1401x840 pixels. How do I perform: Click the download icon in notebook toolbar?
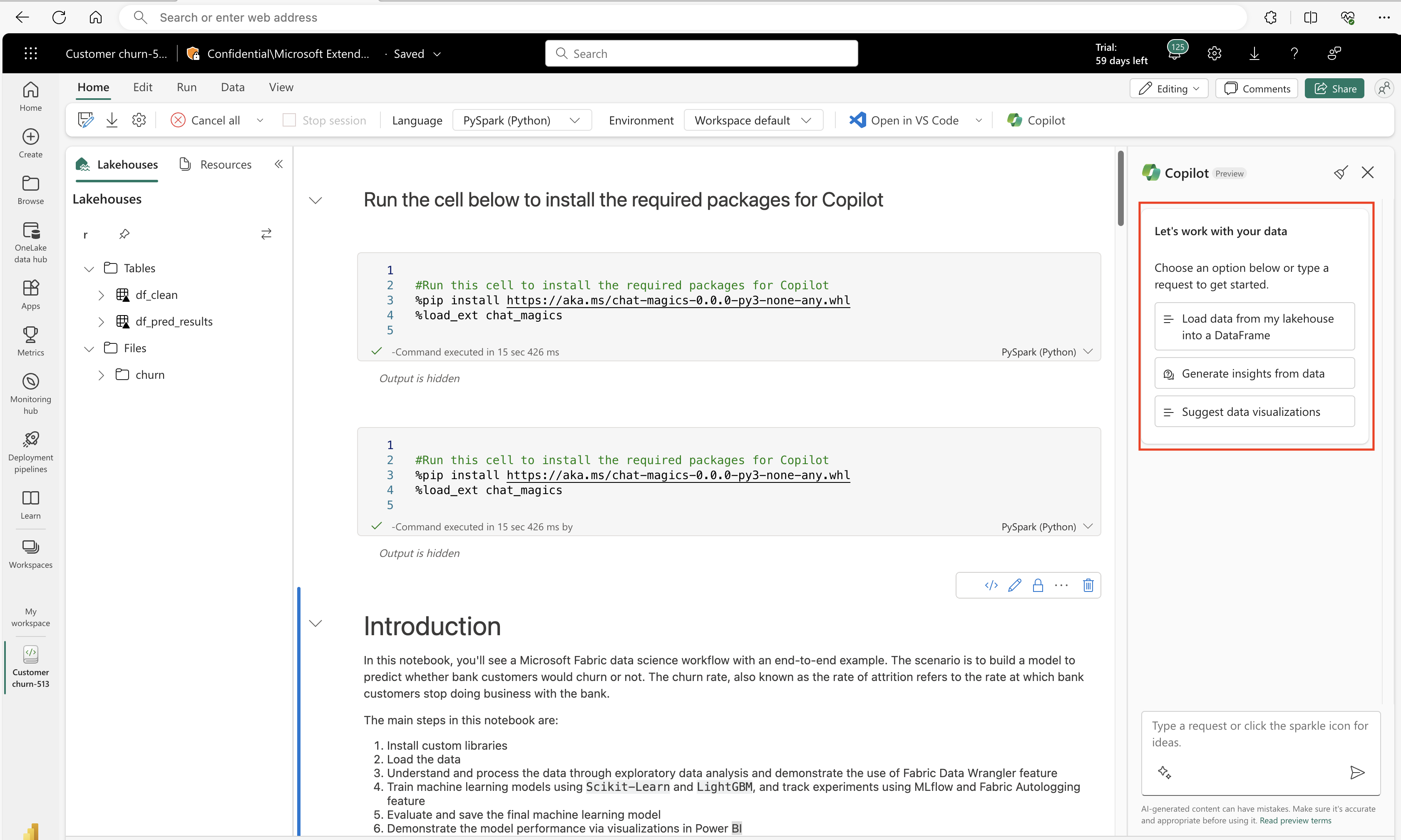point(112,120)
